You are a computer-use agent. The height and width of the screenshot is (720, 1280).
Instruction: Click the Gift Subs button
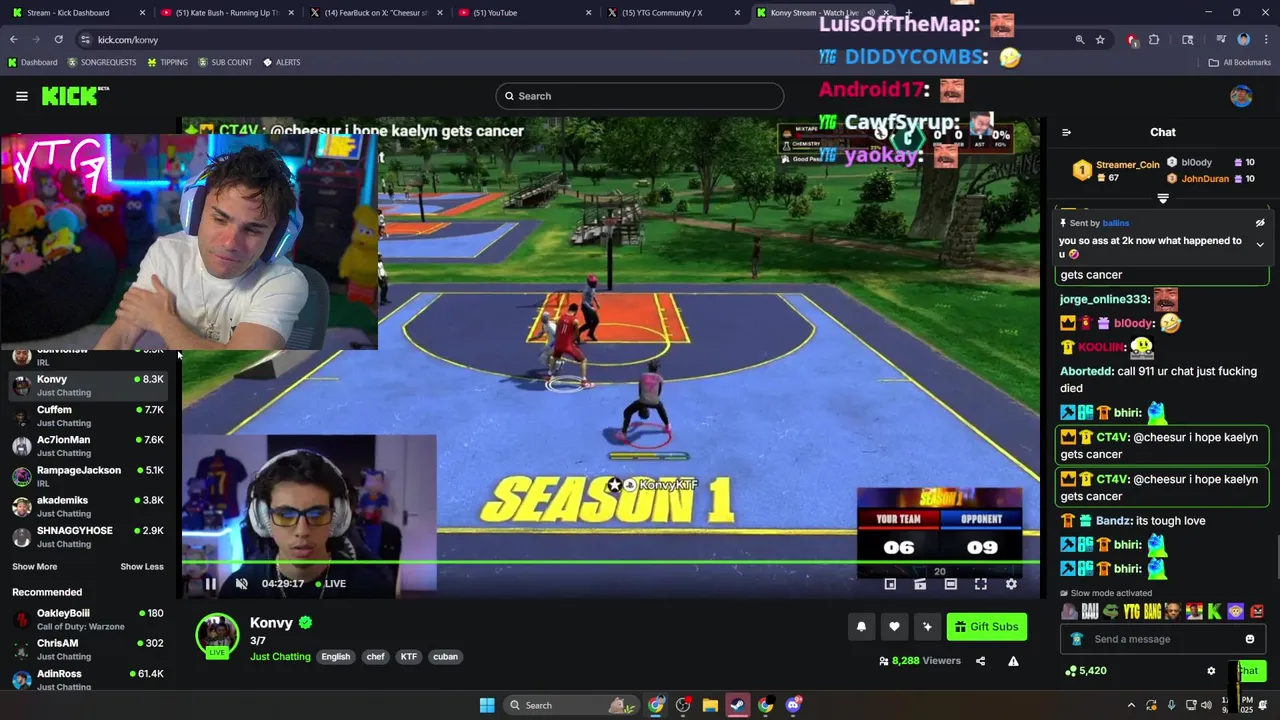986,627
